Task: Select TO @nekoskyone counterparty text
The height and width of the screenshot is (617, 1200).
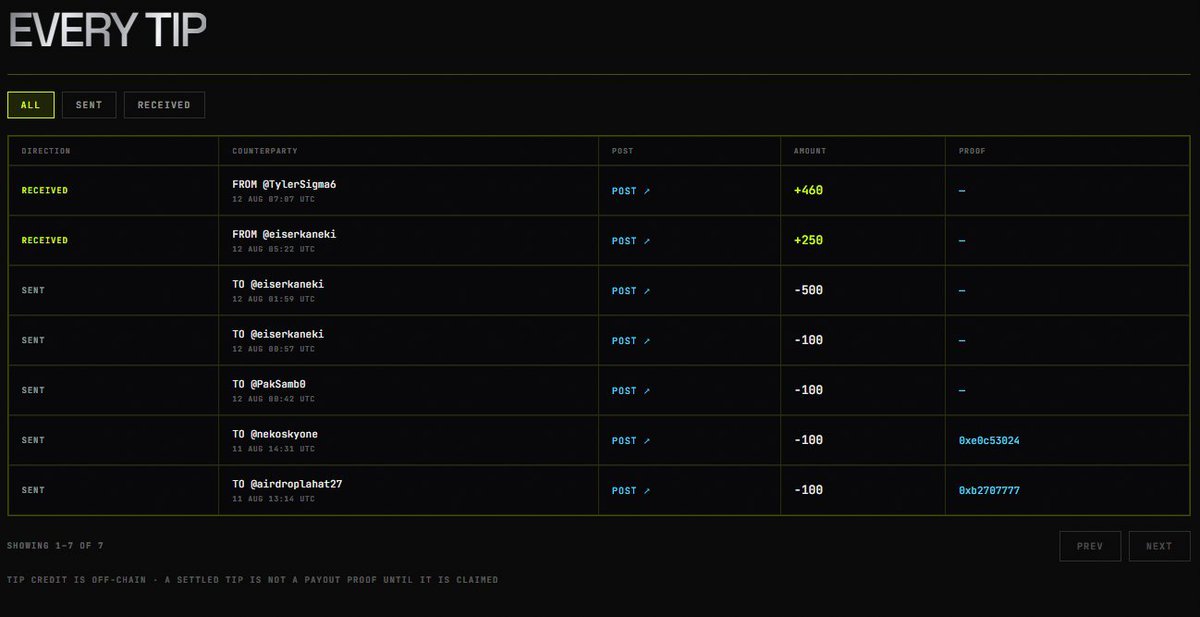Action: [x=275, y=434]
